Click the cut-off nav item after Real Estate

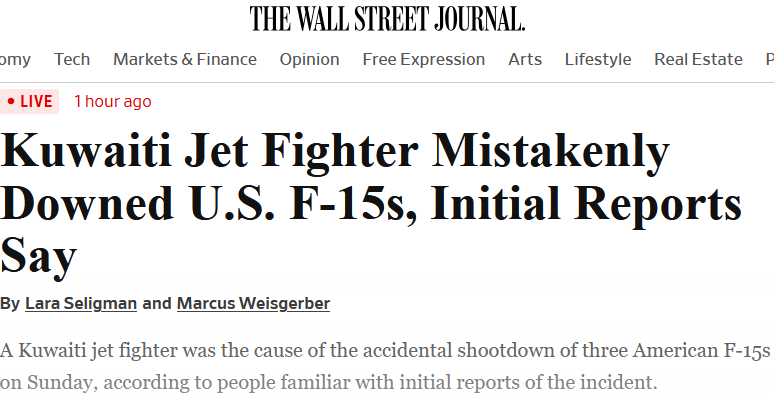click(768, 59)
